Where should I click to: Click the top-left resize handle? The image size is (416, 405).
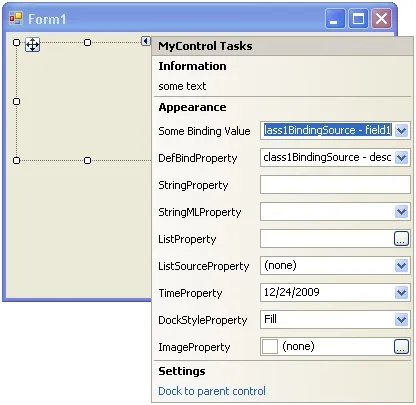click(x=16, y=42)
